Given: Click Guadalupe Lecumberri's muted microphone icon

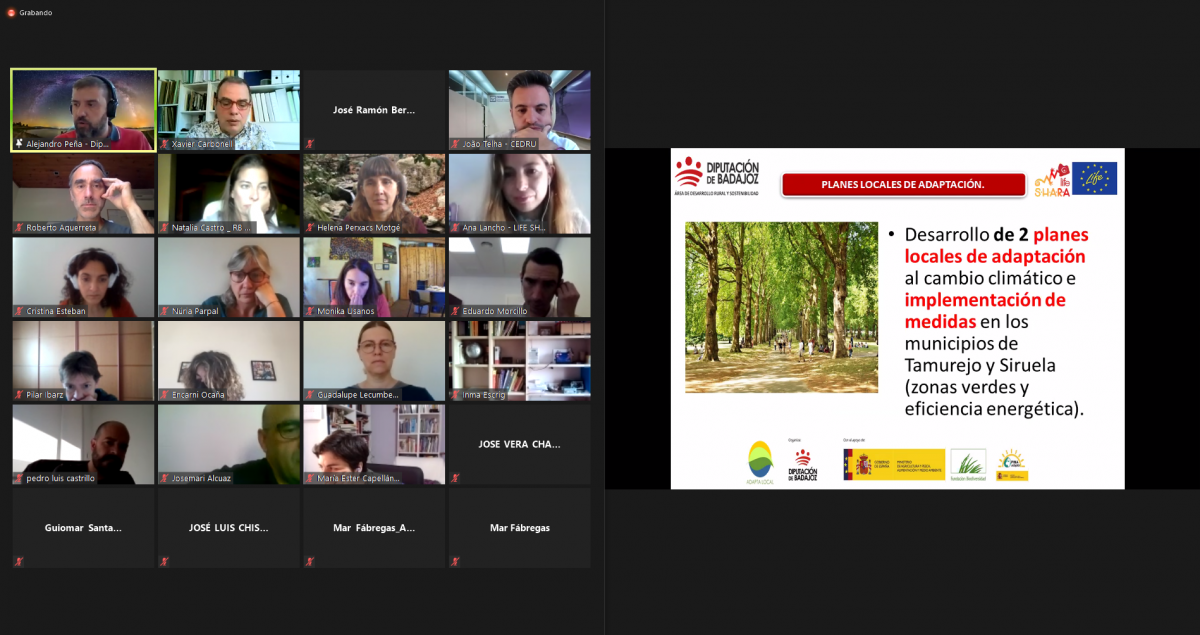Looking at the screenshot, I should coord(310,395).
